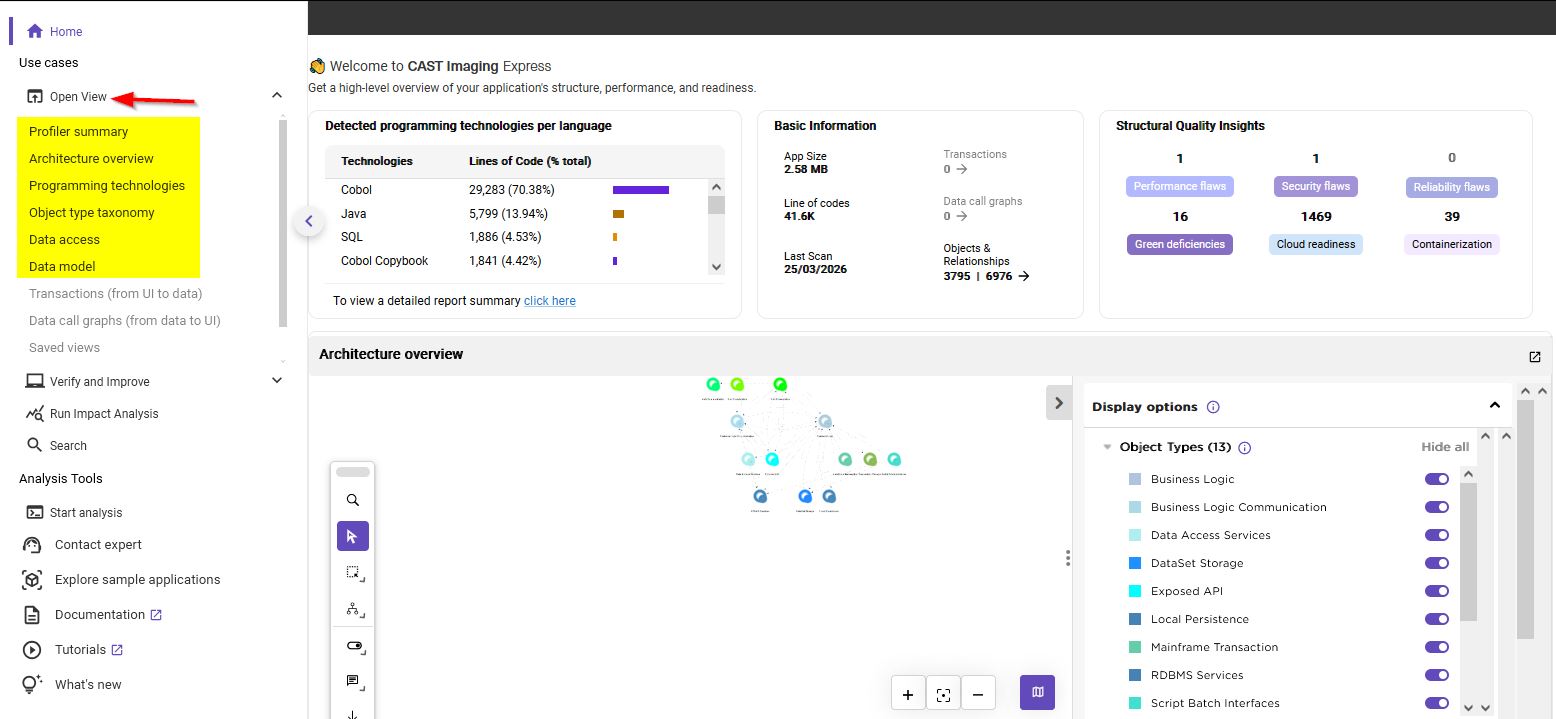Open the comment annotation tool

click(x=352, y=681)
